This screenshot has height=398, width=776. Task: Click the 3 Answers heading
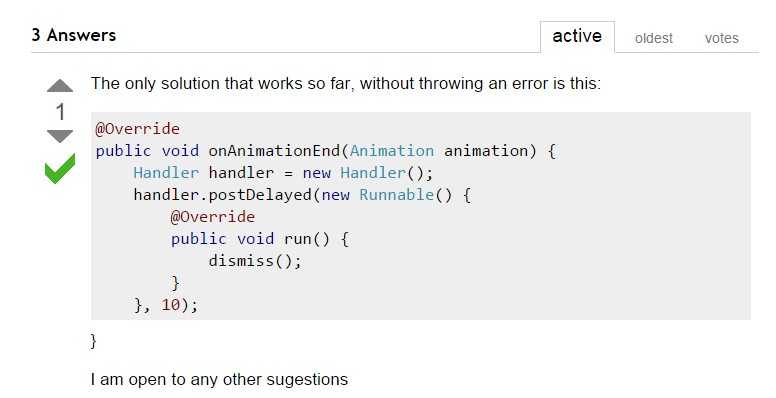(x=74, y=35)
